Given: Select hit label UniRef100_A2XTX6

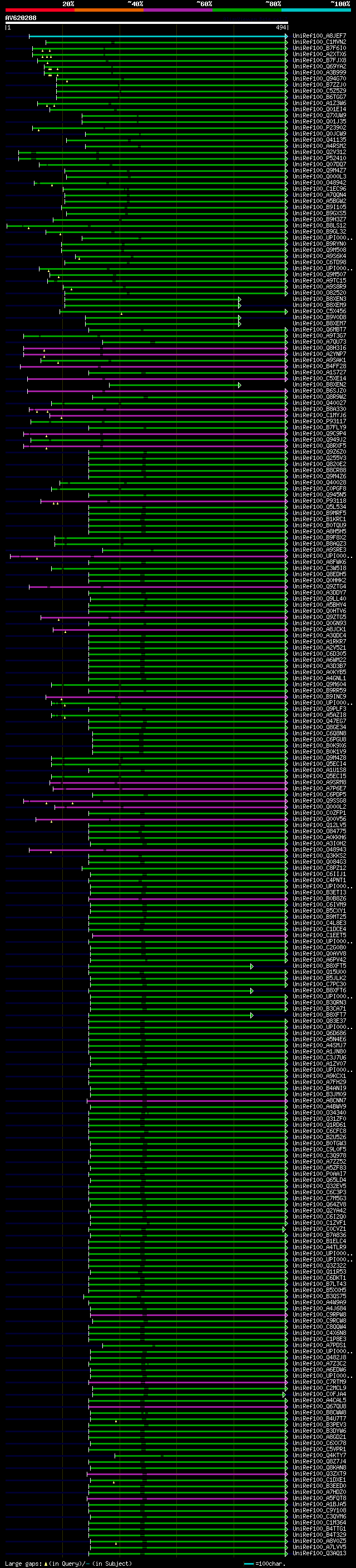Looking at the screenshot, I should click(319, 55).
